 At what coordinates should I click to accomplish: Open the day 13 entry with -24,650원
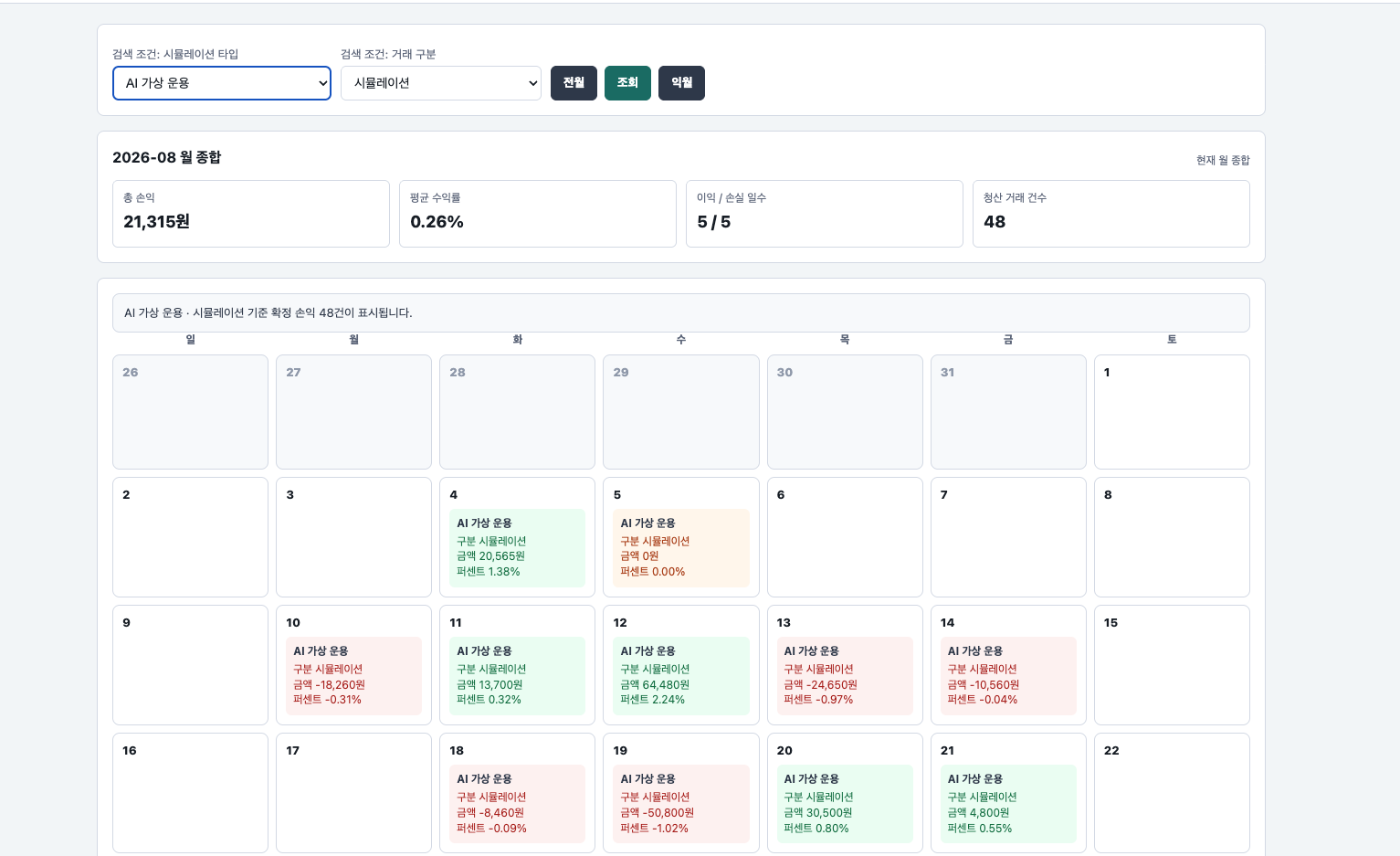[x=845, y=676]
